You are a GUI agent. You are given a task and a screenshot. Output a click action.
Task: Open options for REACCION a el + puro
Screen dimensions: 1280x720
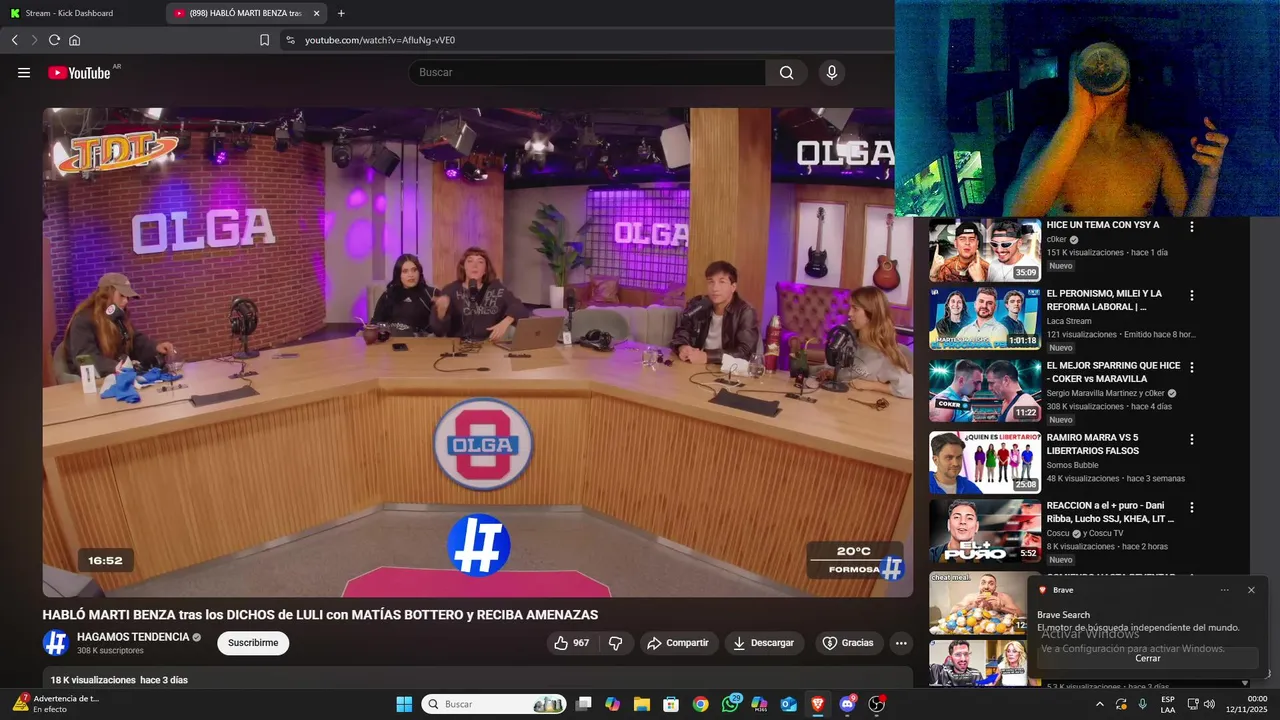point(1191,507)
